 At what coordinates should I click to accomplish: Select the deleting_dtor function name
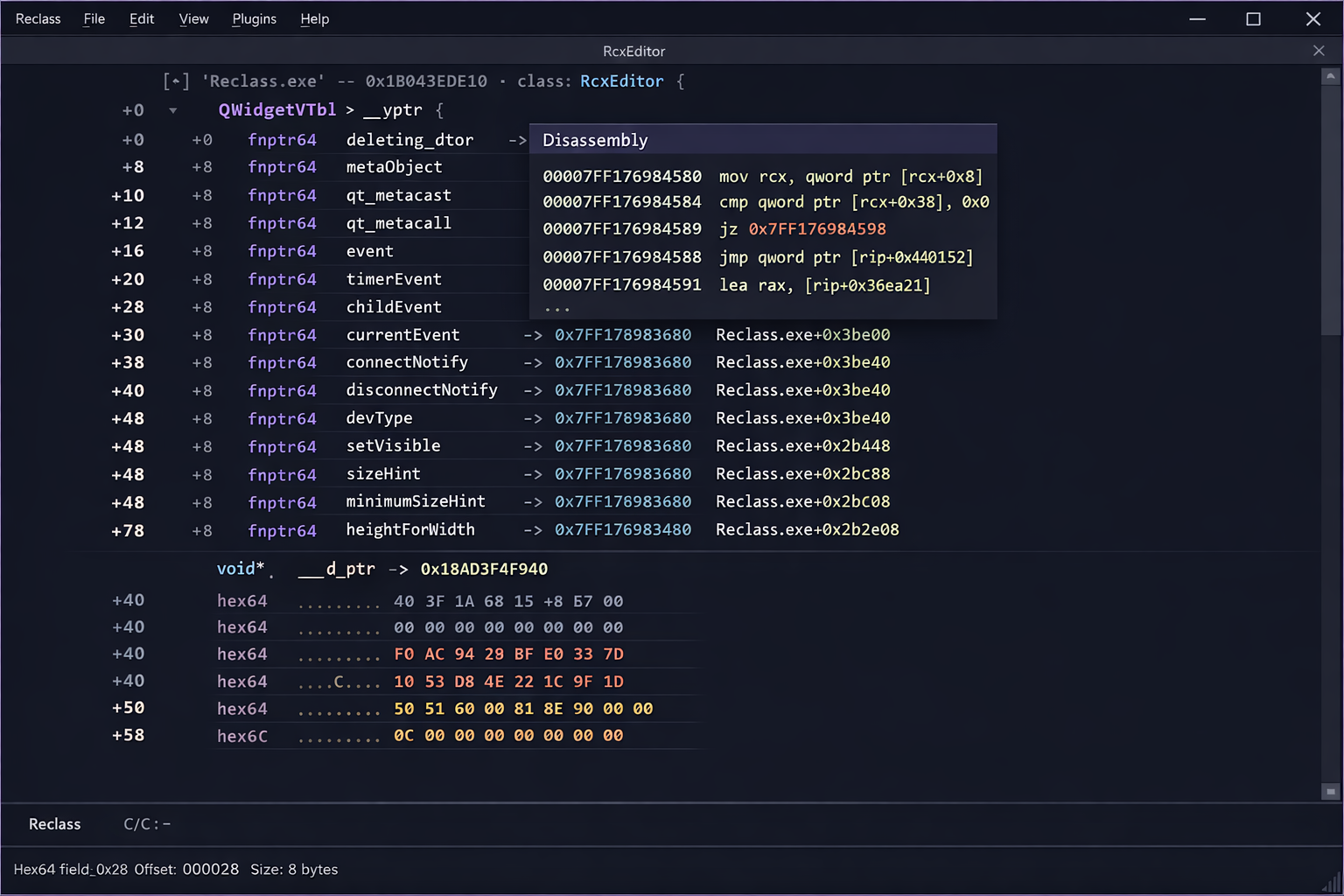pos(409,140)
